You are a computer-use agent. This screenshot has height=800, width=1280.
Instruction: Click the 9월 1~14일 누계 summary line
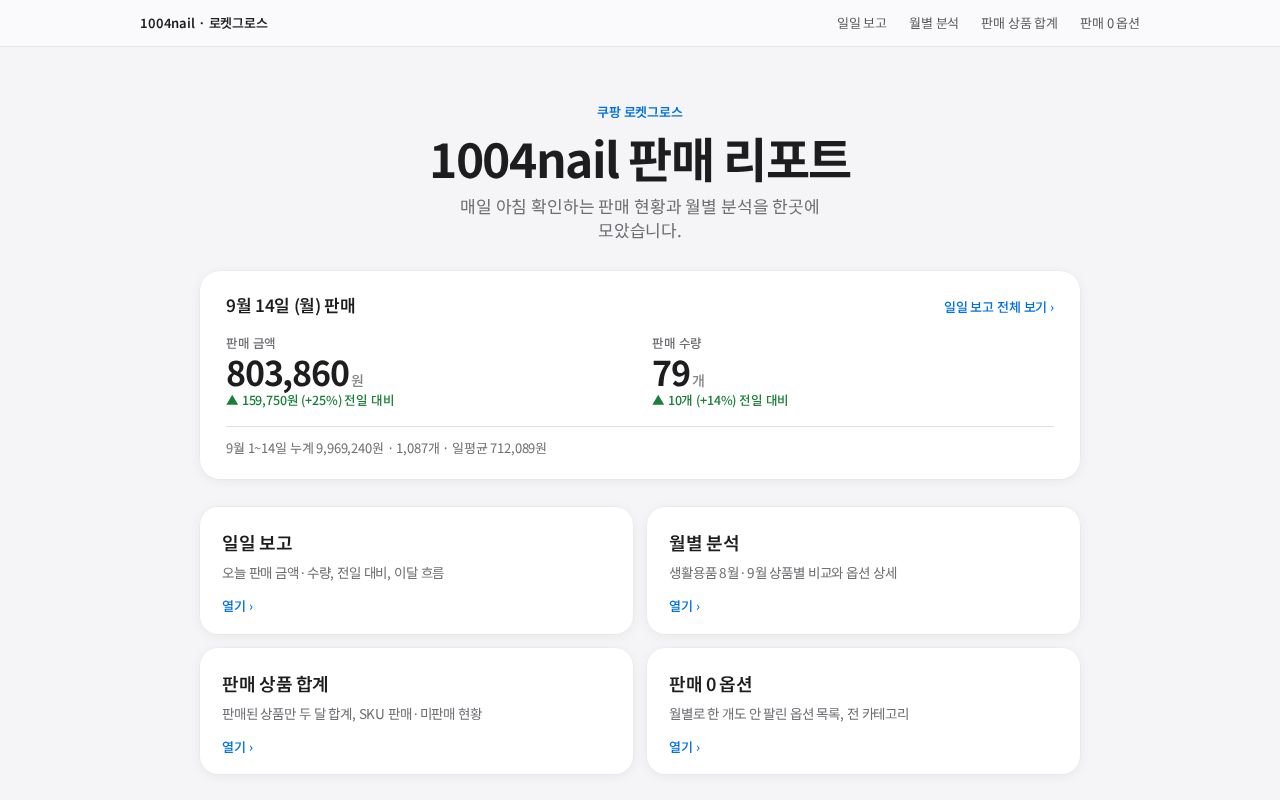386,448
